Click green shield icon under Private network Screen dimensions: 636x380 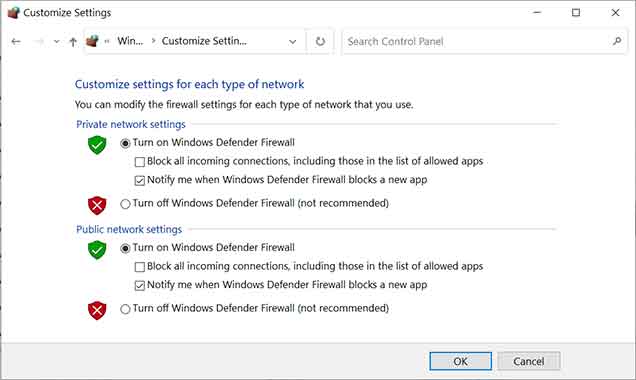97,145
